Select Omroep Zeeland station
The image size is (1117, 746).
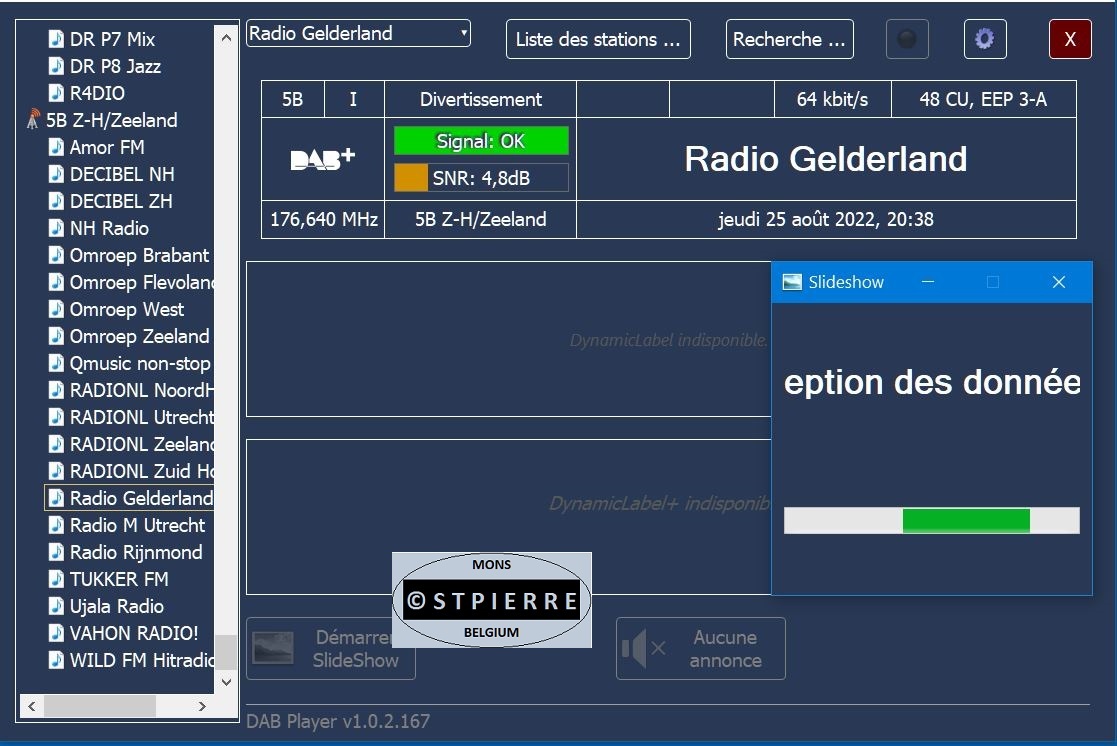point(139,336)
